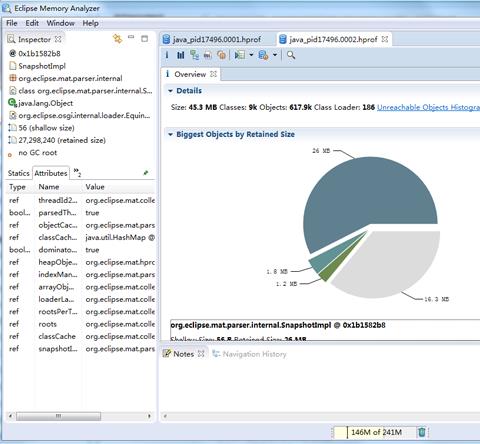Open the Help menu
Viewport: 480px width, 444px height.
90,23
